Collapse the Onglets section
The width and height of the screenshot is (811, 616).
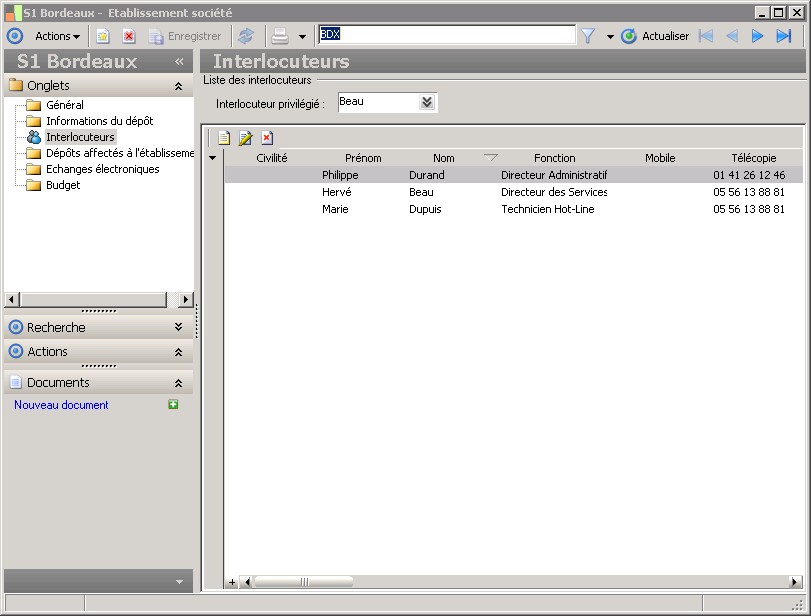(x=178, y=86)
